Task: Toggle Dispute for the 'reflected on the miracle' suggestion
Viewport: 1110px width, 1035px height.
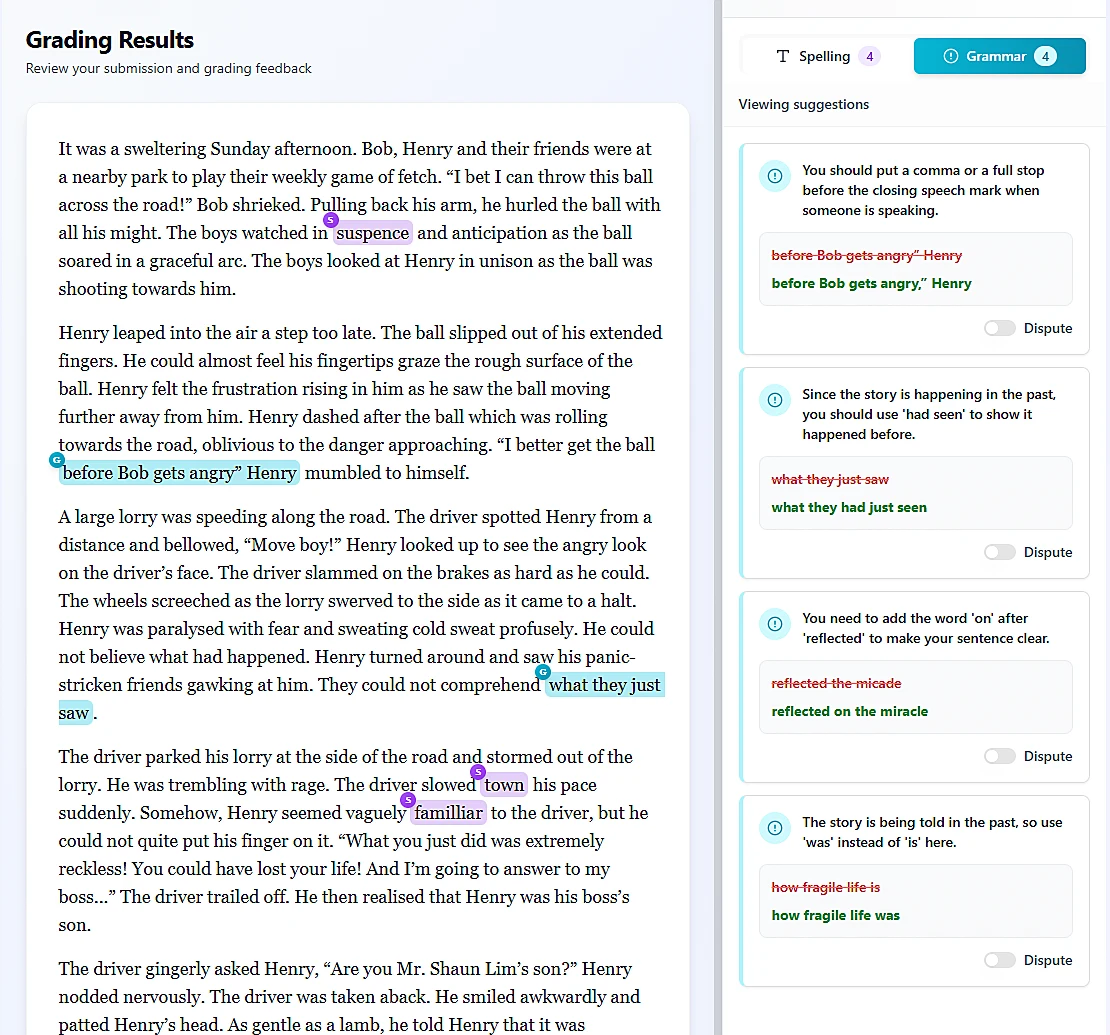Action: (999, 756)
